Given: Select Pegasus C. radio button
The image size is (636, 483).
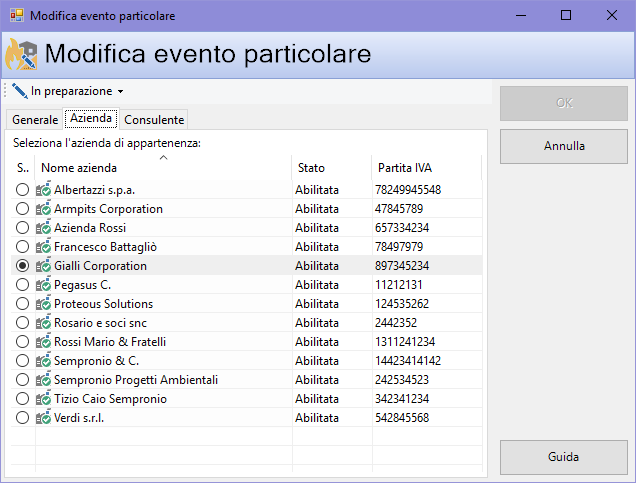Looking at the screenshot, I should click(22, 285).
